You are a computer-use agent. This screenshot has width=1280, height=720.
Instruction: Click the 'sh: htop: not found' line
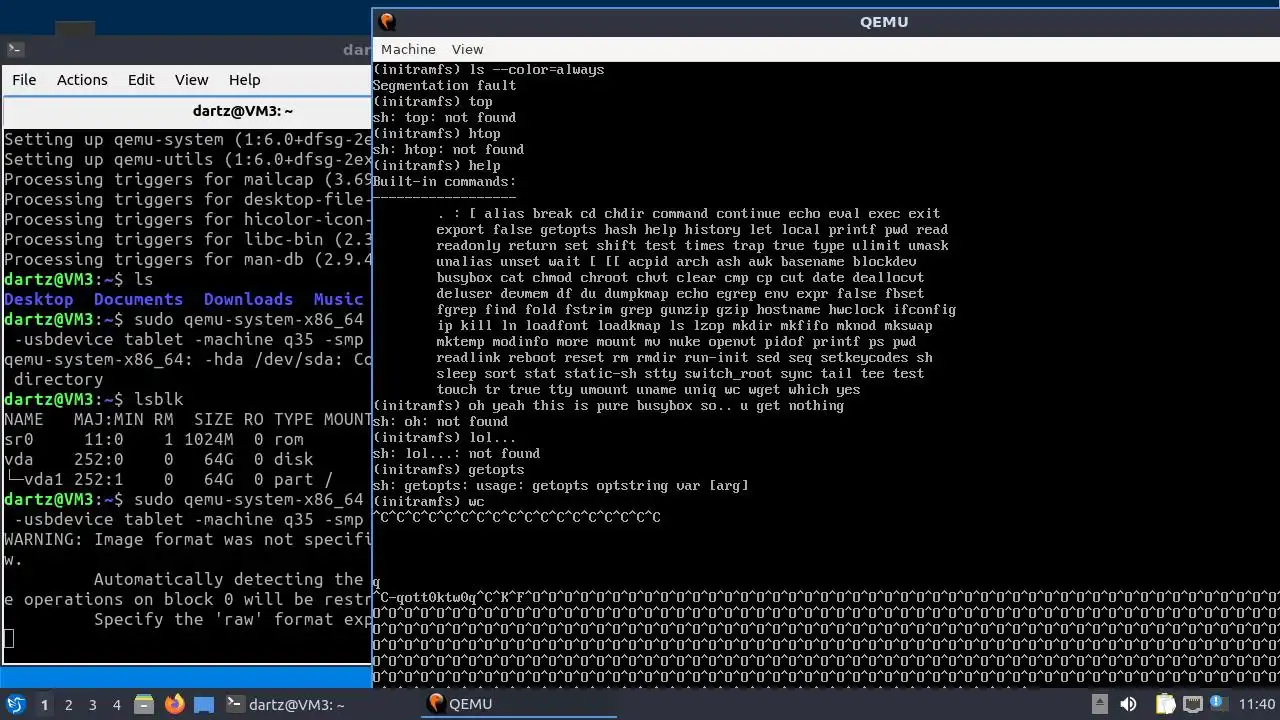[x=448, y=149]
